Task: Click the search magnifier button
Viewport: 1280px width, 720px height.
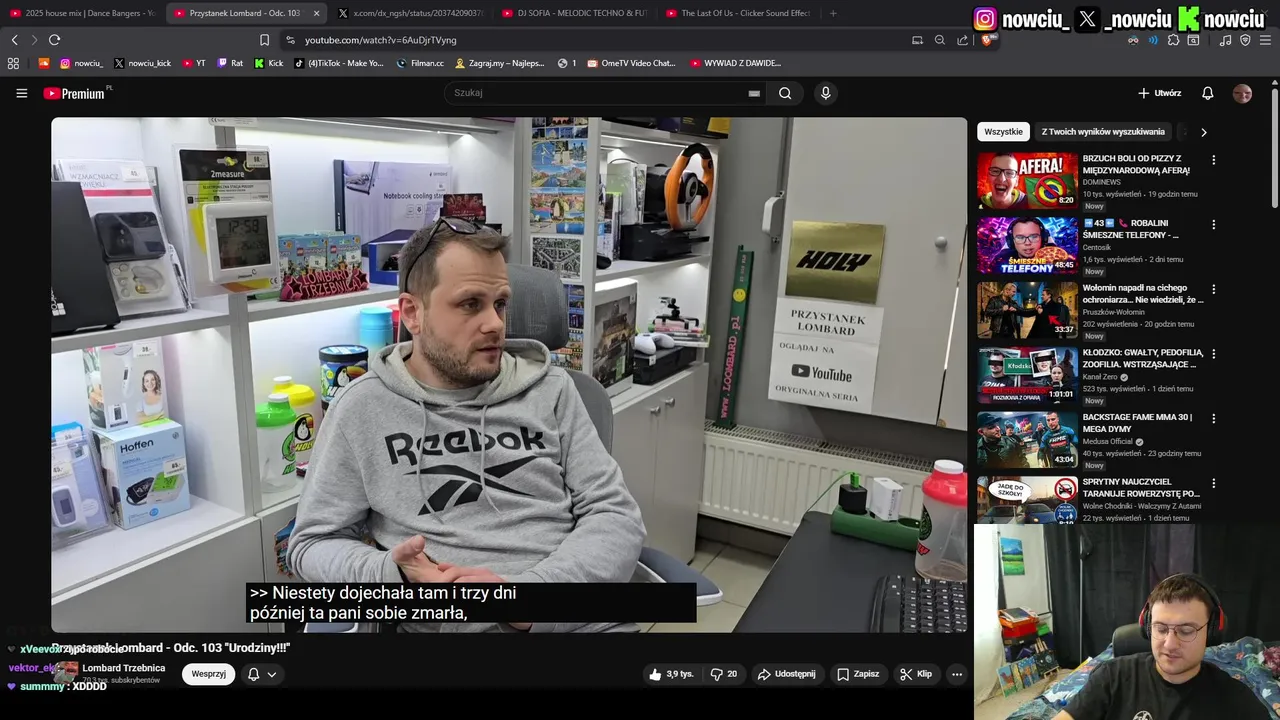Action: (785, 93)
